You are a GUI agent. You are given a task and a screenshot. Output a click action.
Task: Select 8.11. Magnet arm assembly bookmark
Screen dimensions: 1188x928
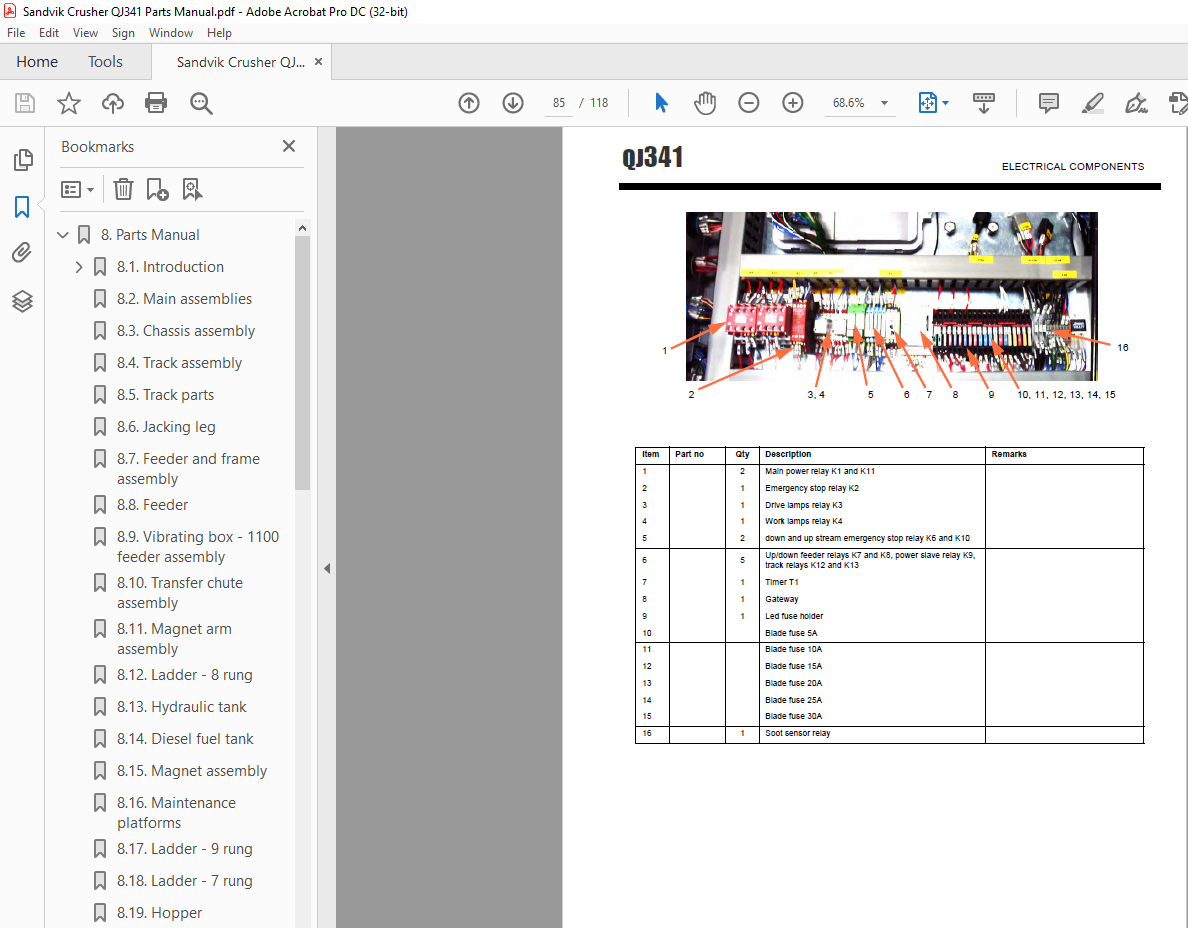(174, 639)
